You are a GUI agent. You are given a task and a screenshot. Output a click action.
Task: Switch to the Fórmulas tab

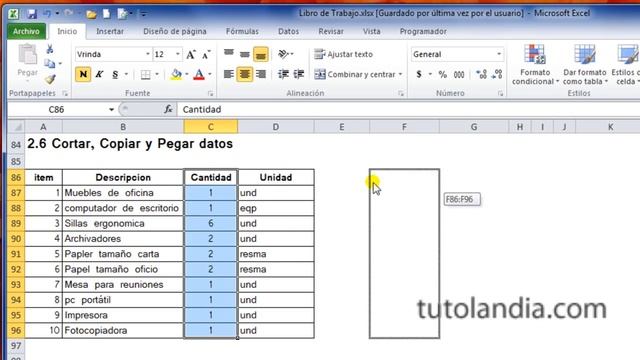tap(242, 31)
